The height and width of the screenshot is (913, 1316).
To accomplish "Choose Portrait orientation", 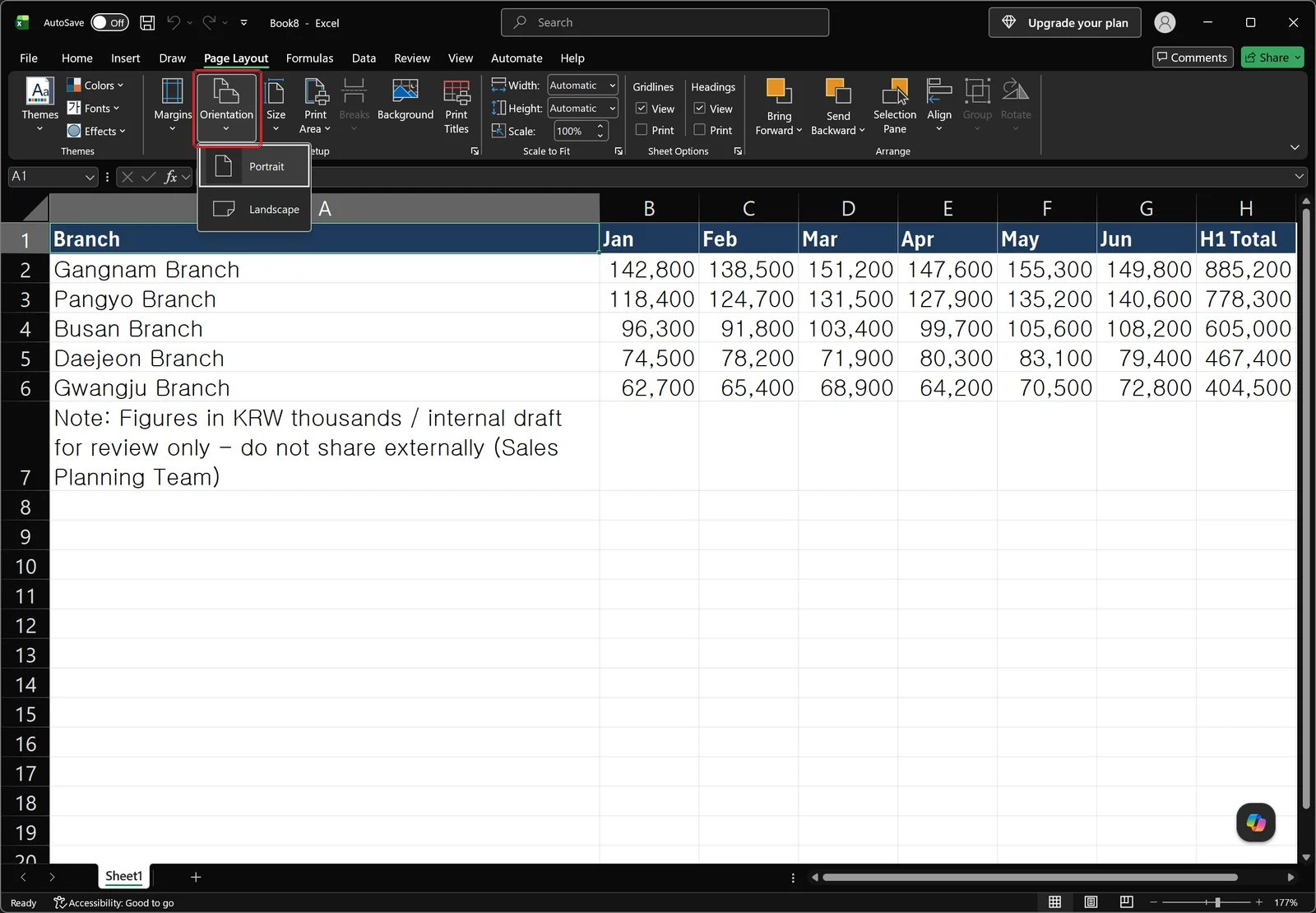I will [254, 167].
